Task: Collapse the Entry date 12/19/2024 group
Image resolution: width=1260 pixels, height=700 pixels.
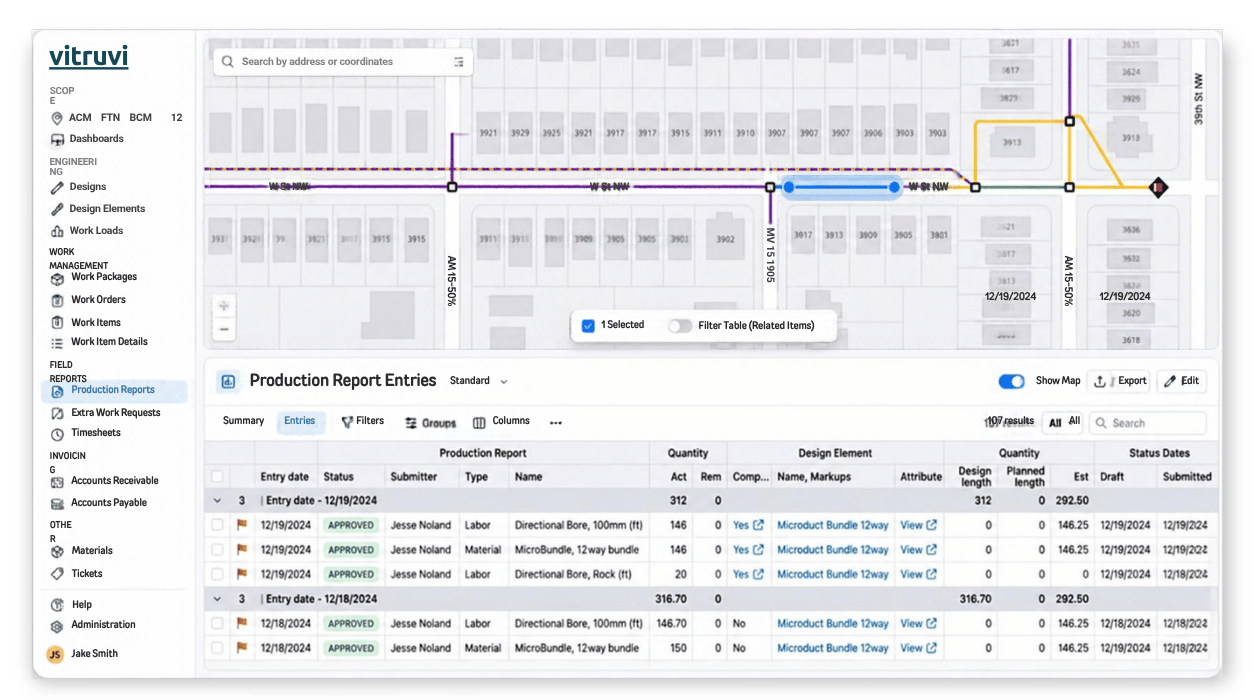Action: [x=217, y=500]
